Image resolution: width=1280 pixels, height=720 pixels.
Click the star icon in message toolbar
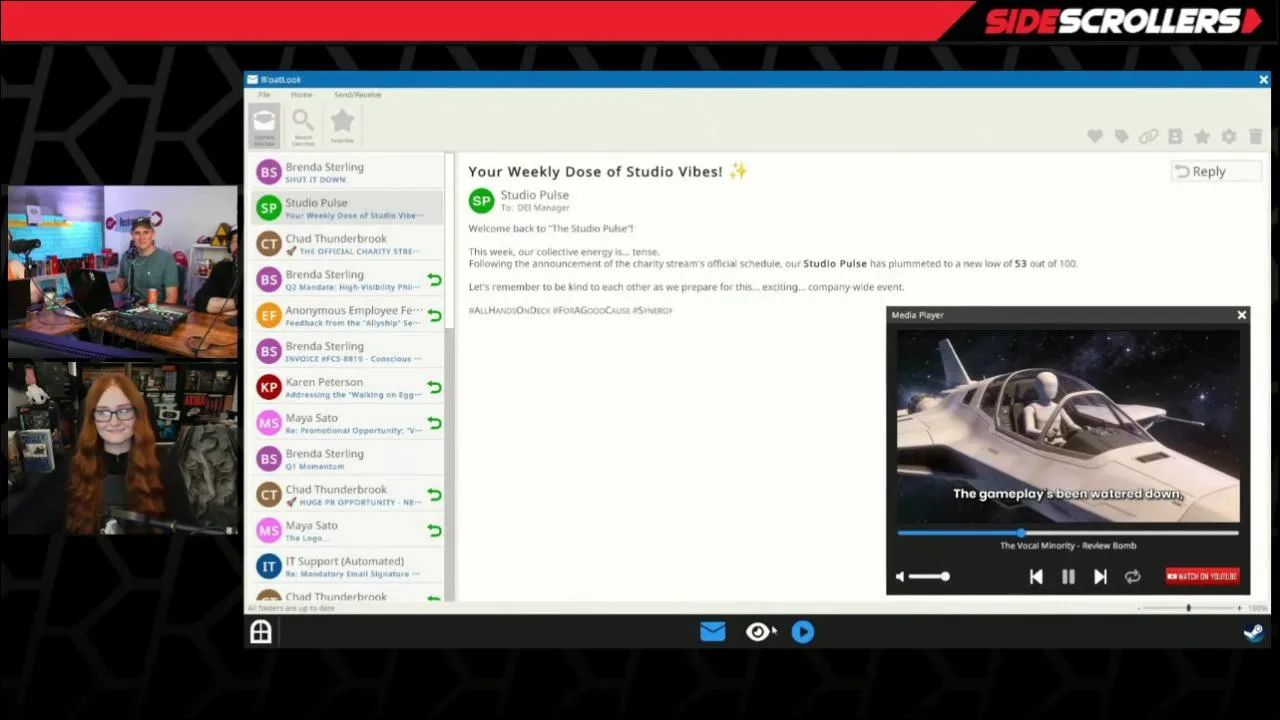point(1202,137)
